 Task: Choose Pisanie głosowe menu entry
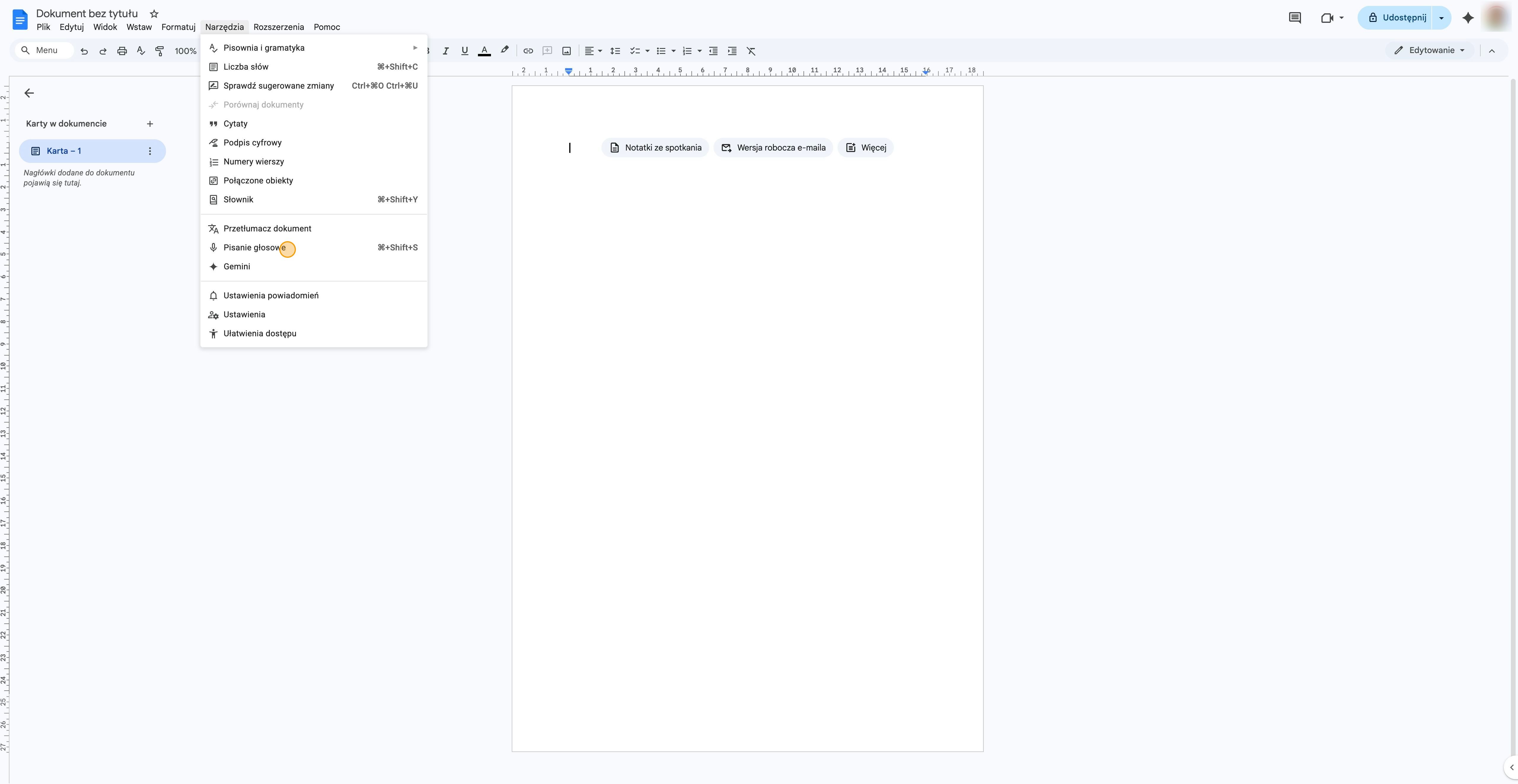(313, 247)
